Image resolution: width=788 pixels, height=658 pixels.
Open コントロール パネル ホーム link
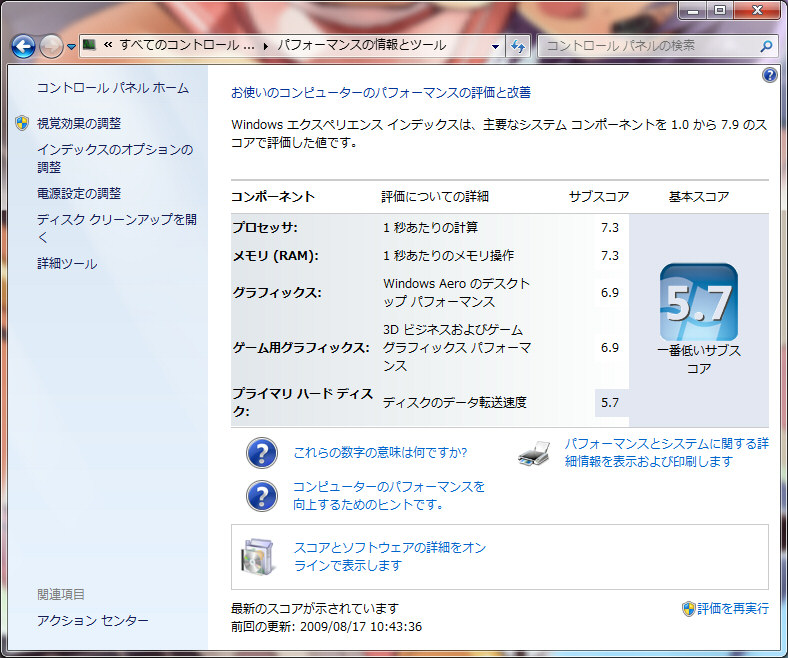[112, 88]
